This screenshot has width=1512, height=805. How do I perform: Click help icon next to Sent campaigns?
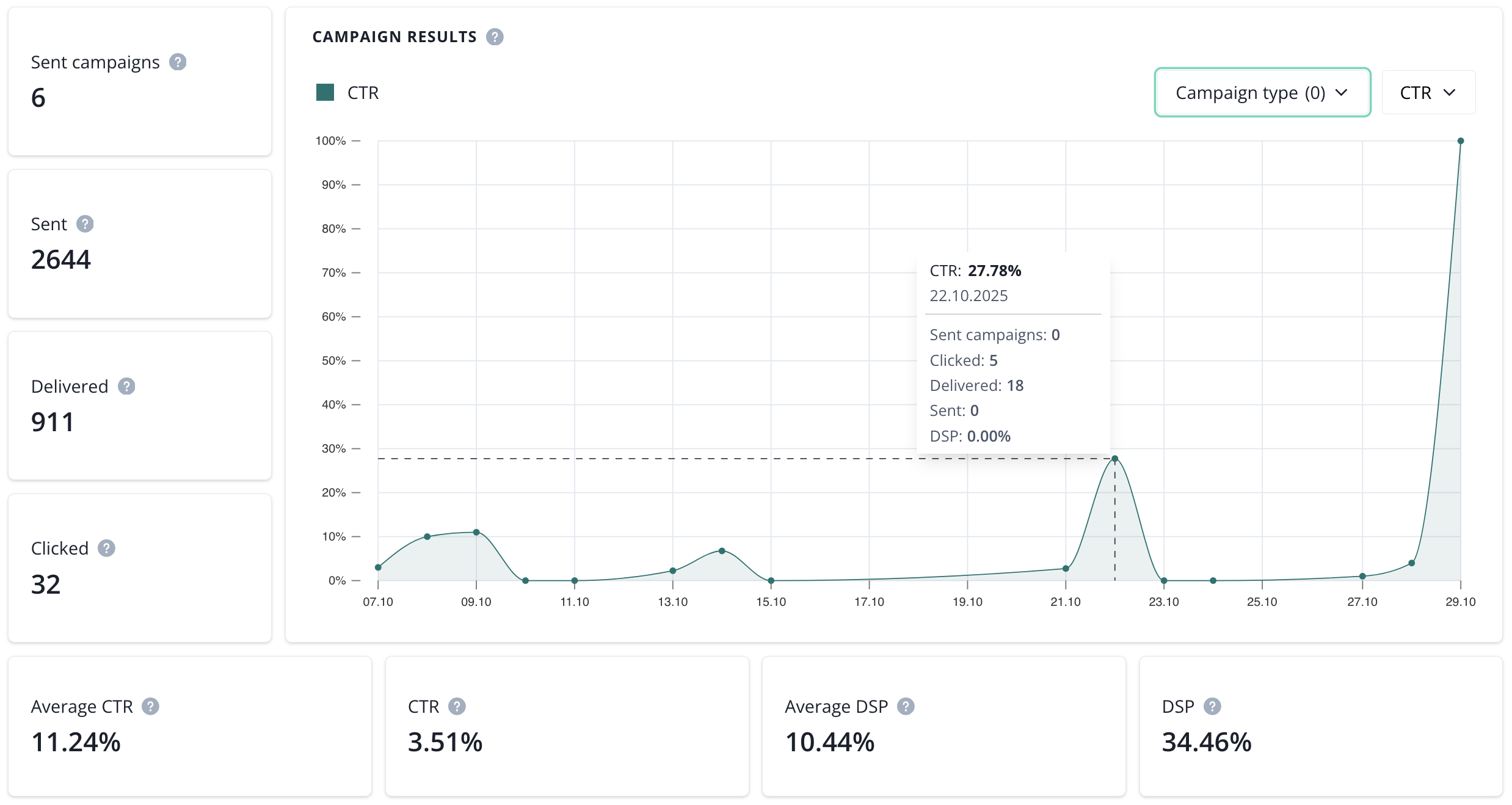178,62
